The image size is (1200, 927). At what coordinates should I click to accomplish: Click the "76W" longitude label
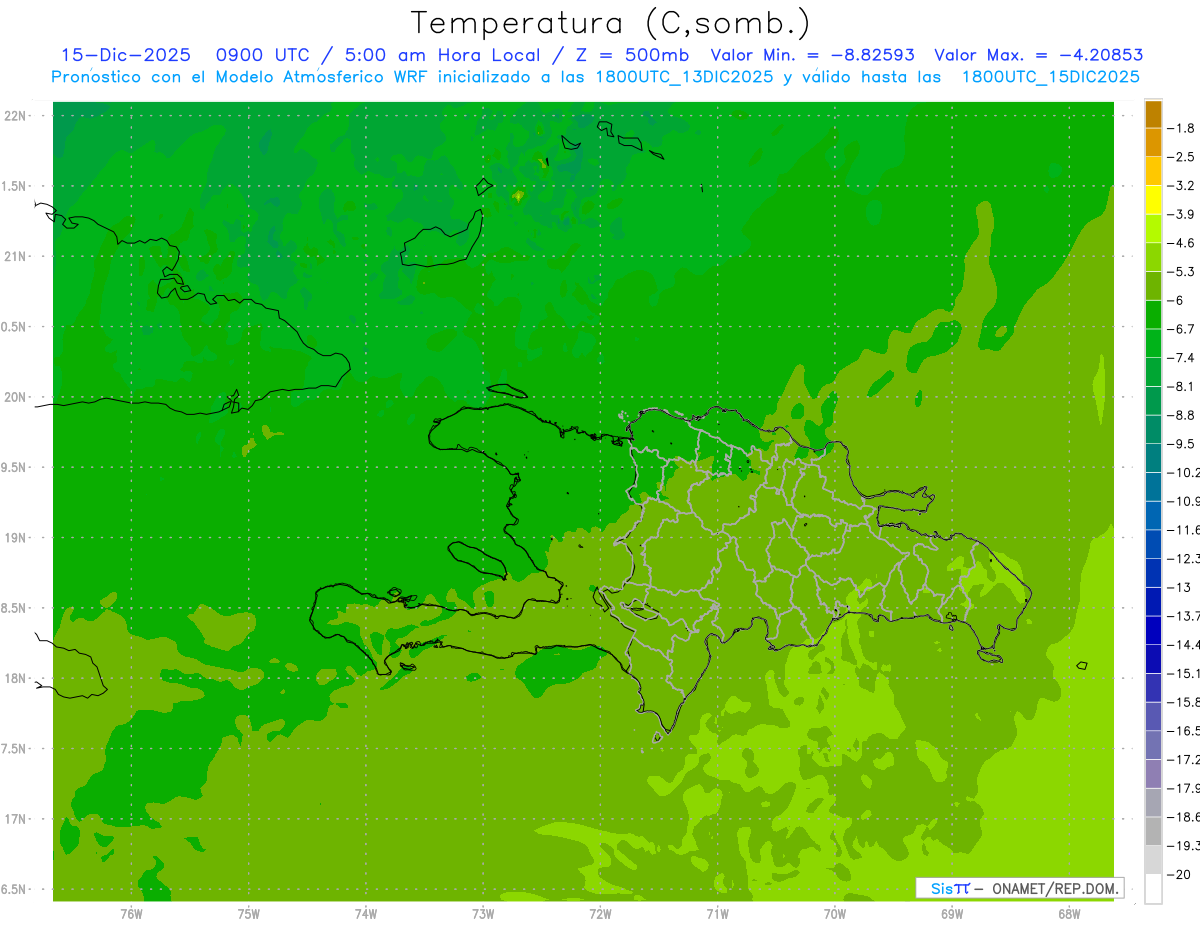[x=131, y=914]
